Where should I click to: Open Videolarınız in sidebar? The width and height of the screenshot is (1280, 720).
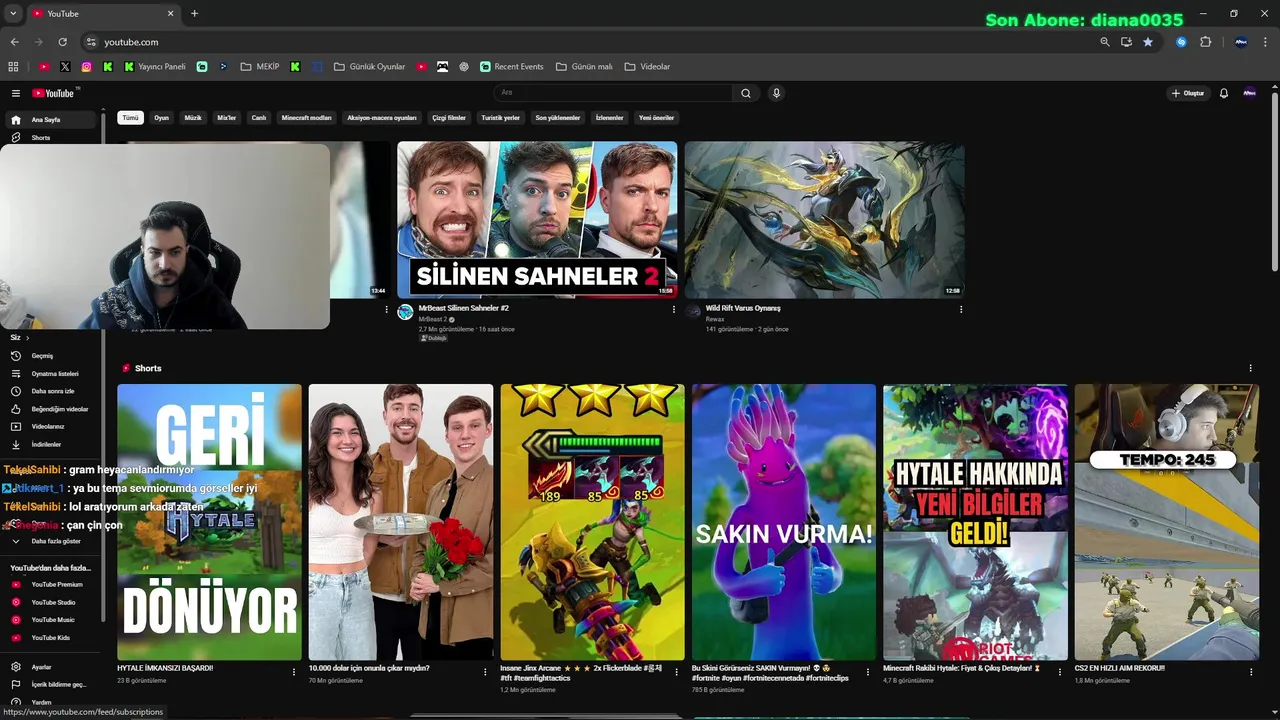pos(53,427)
